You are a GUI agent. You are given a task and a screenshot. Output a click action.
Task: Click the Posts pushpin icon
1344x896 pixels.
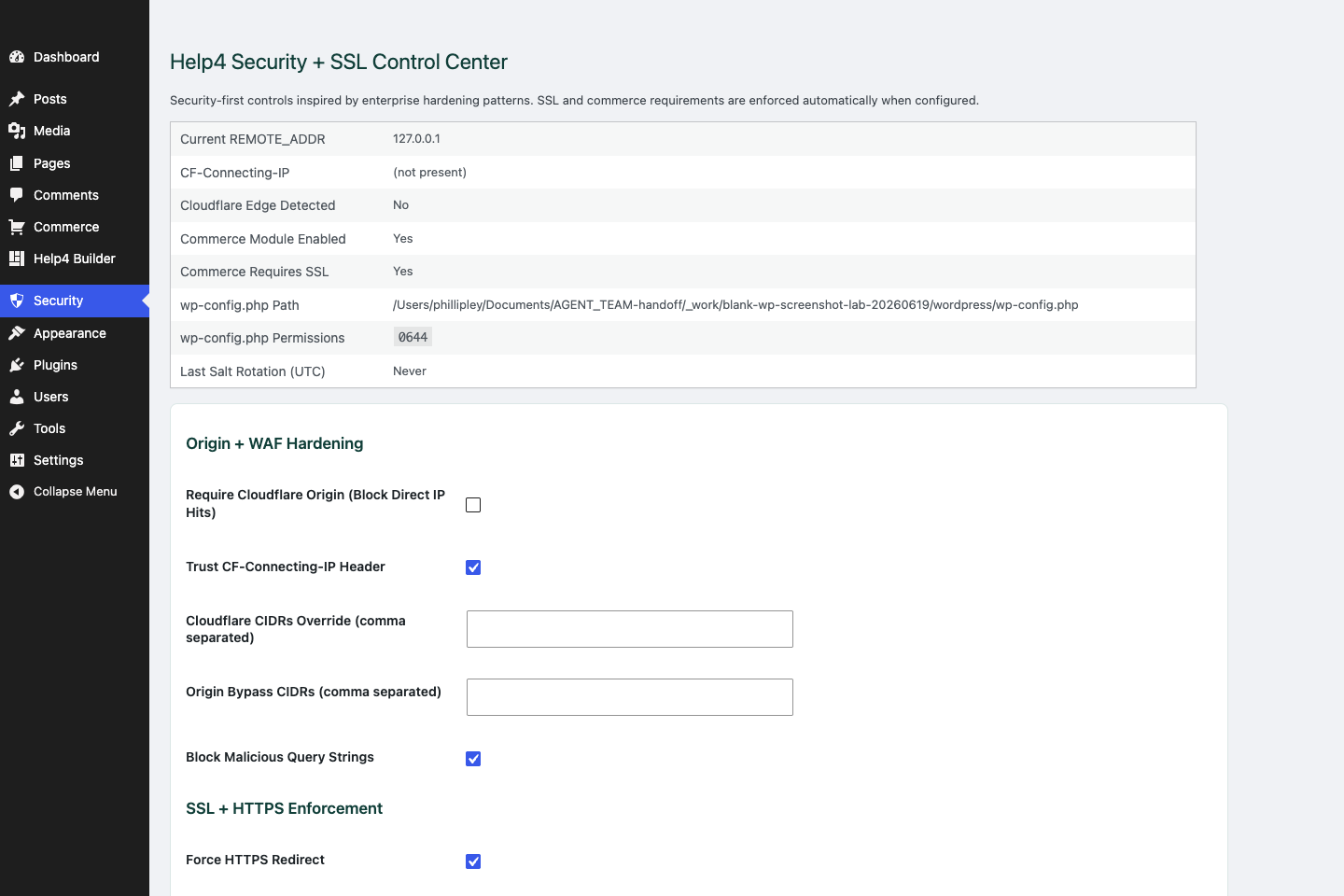click(x=17, y=99)
